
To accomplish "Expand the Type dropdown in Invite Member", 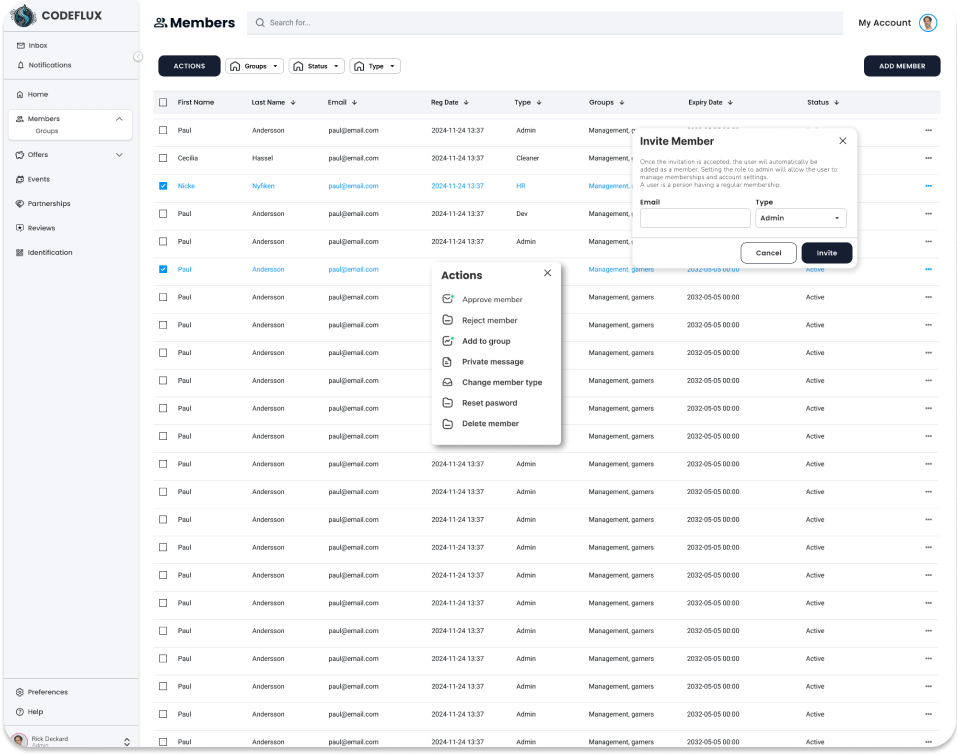I will coord(800,218).
